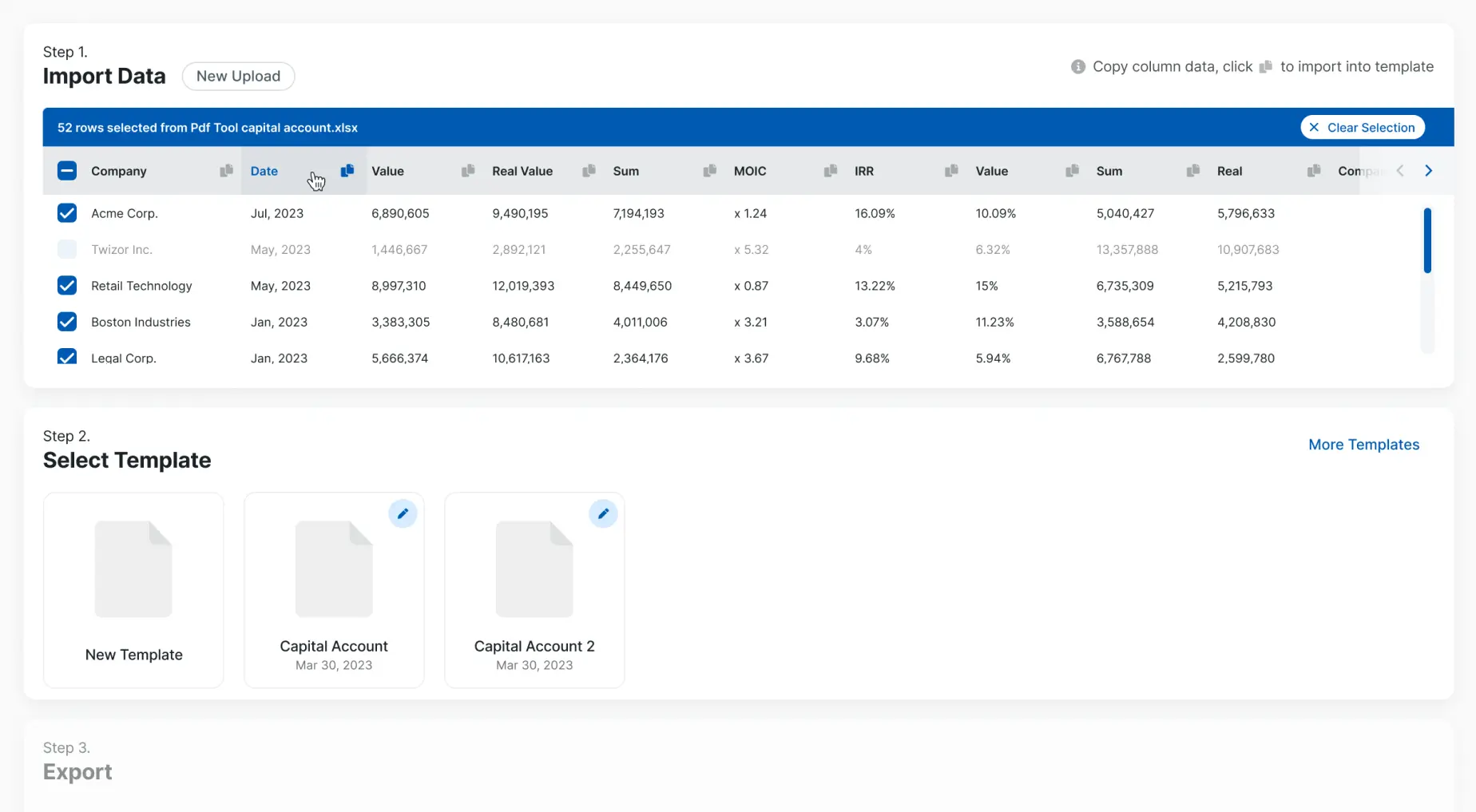Uncheck the Boston Industries row
Viewport: 1476px width, 812px height.
point(67,322)
